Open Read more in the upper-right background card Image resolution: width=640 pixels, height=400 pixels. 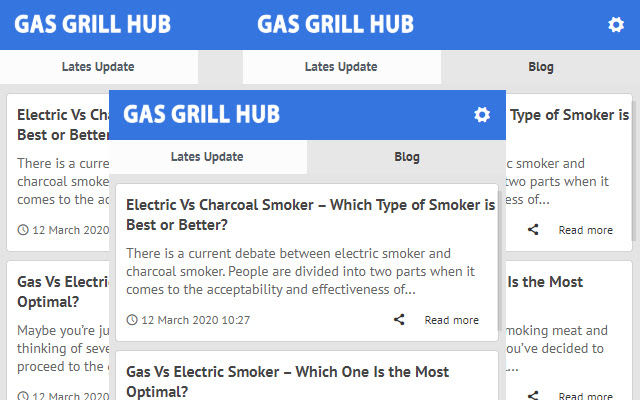(x=585, y=230)
